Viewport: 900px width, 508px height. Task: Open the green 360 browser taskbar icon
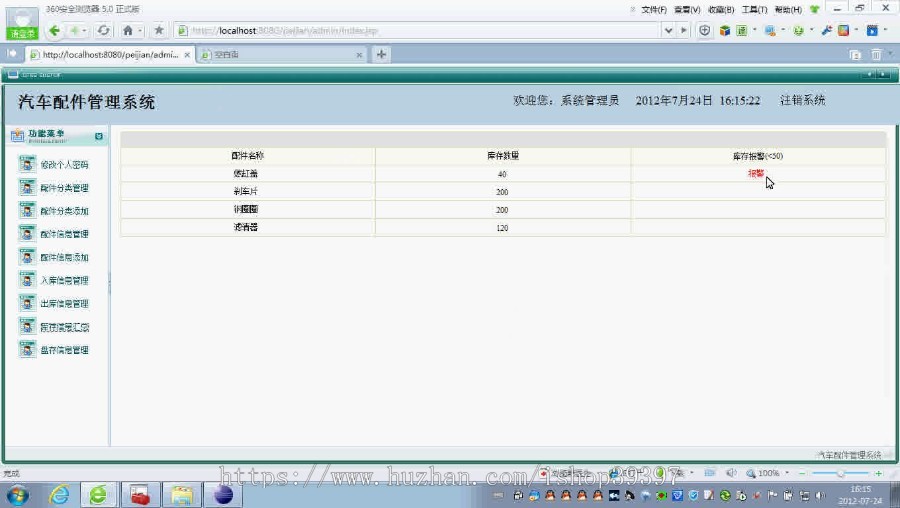click(x=99, y=494)
